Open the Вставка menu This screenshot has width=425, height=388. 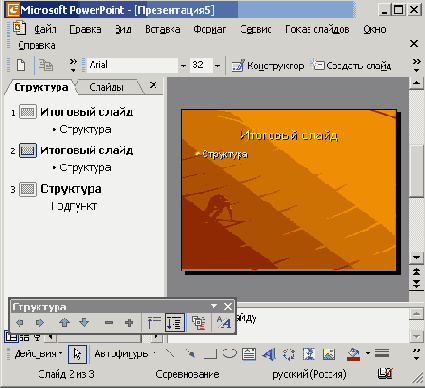tap(163, 29)
